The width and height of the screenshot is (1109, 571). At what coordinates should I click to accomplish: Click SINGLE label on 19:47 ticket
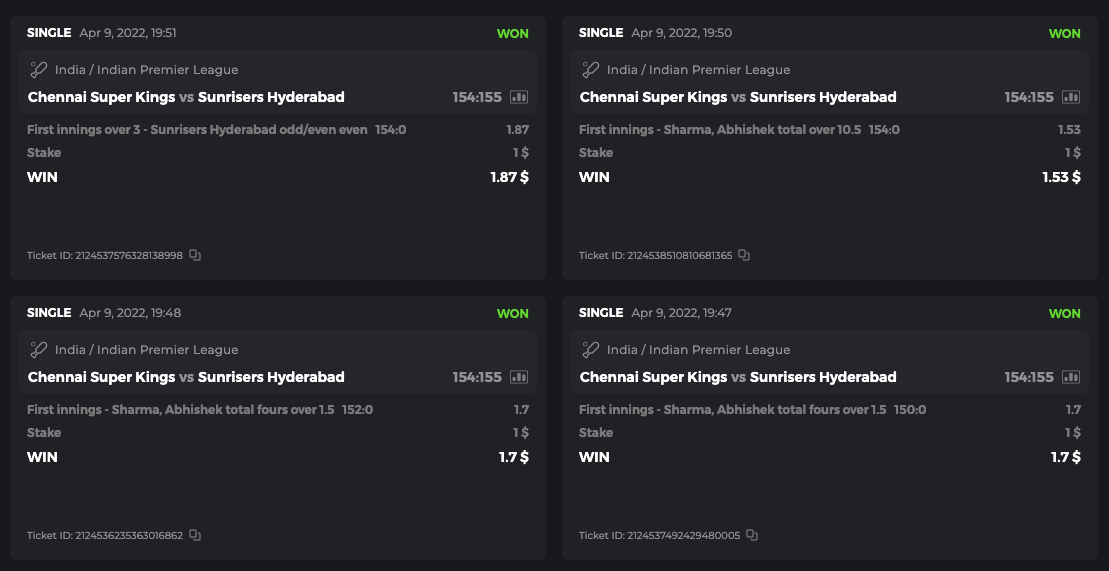pyautogui.click(x=601, y=313)
